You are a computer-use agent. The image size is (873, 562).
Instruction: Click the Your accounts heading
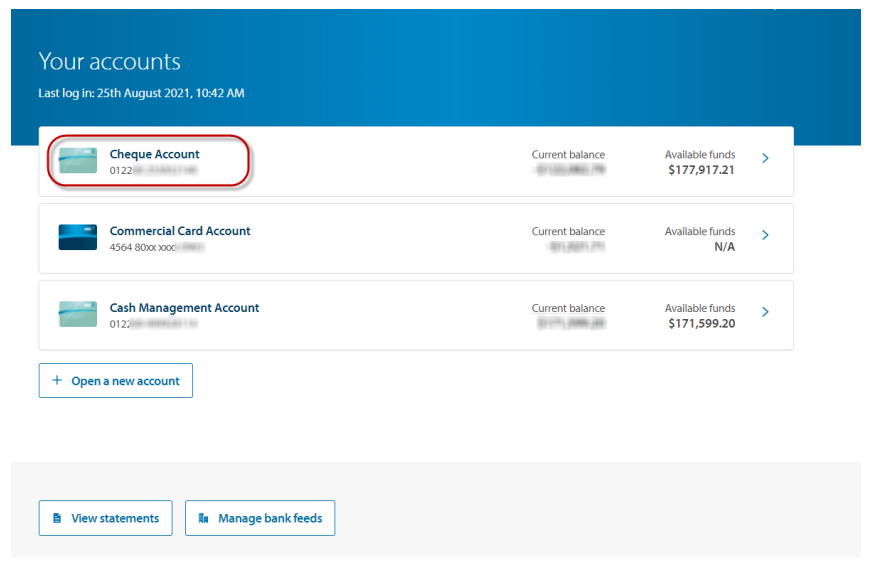109,61
